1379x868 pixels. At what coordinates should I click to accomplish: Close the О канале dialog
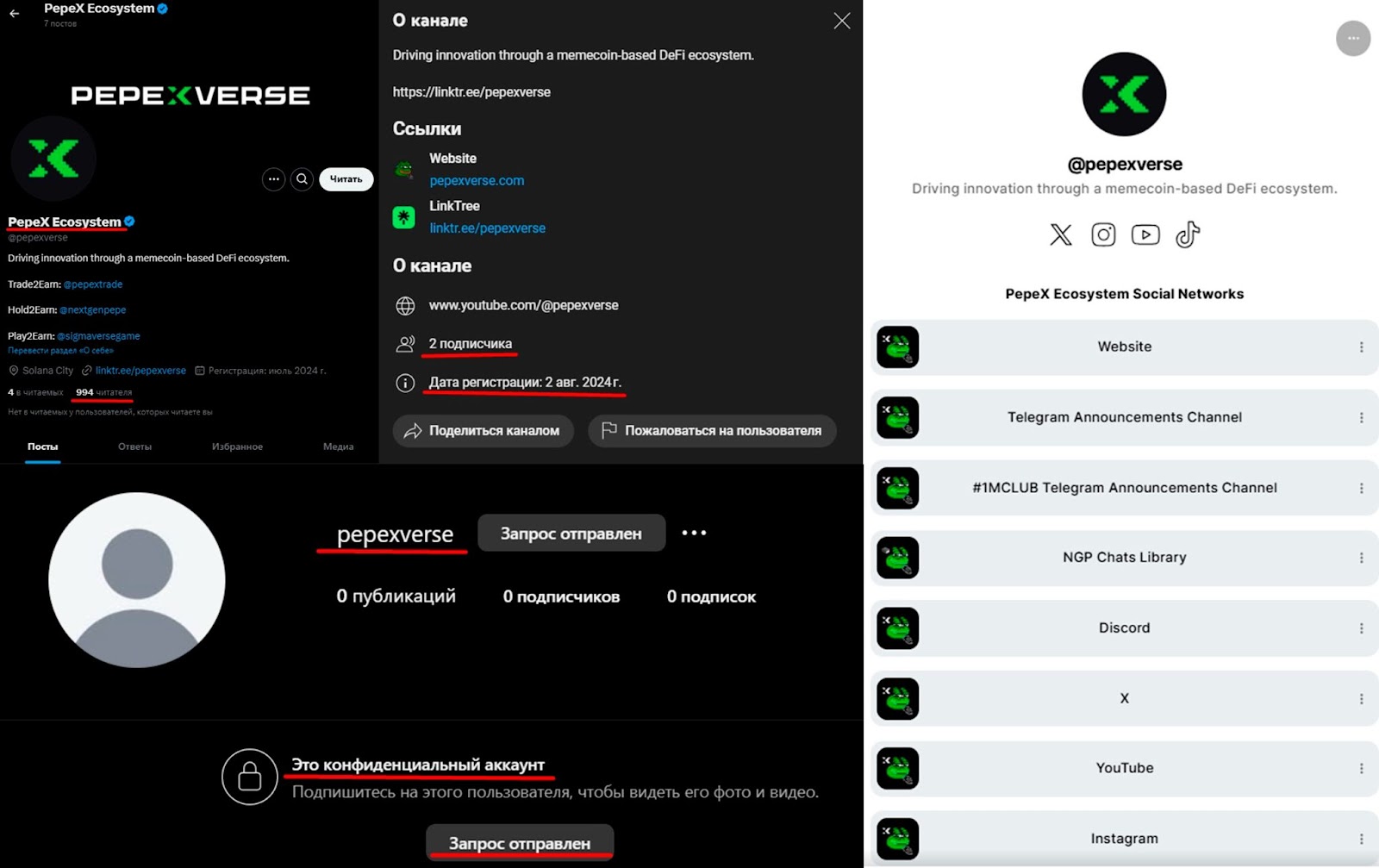[842, 21]
